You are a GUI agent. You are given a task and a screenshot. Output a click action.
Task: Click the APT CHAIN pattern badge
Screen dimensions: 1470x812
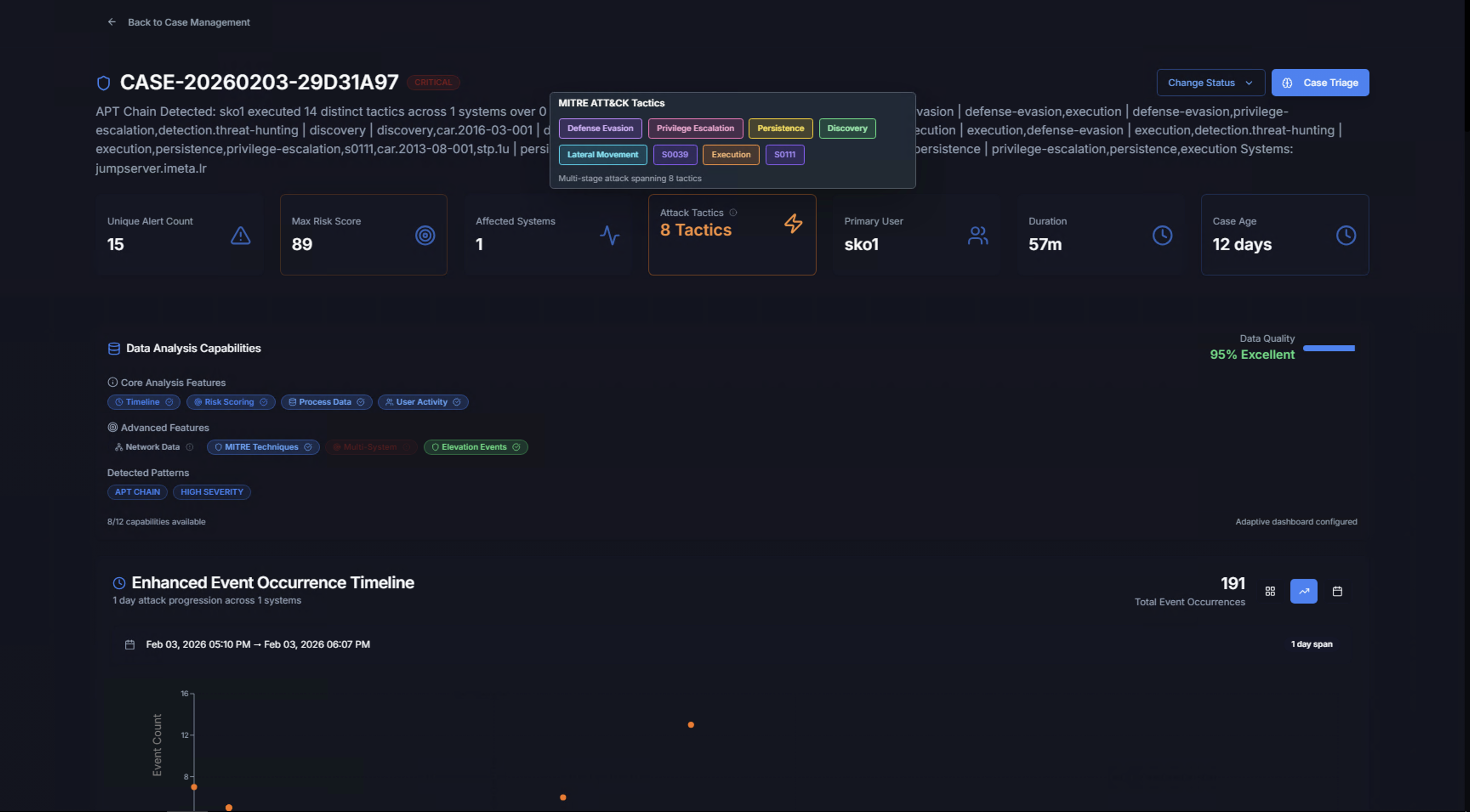[137, 492]
